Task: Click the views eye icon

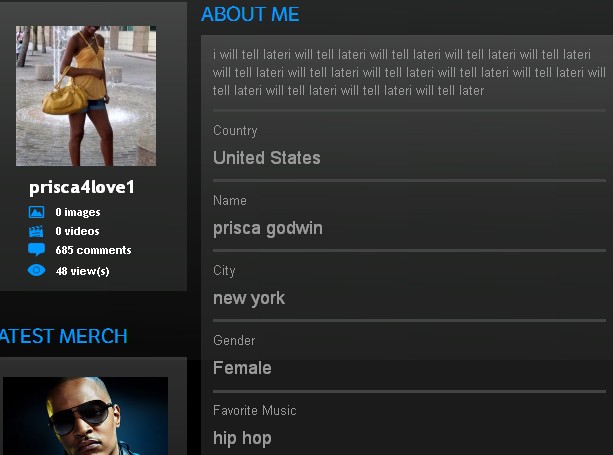Action: point(36,270)
